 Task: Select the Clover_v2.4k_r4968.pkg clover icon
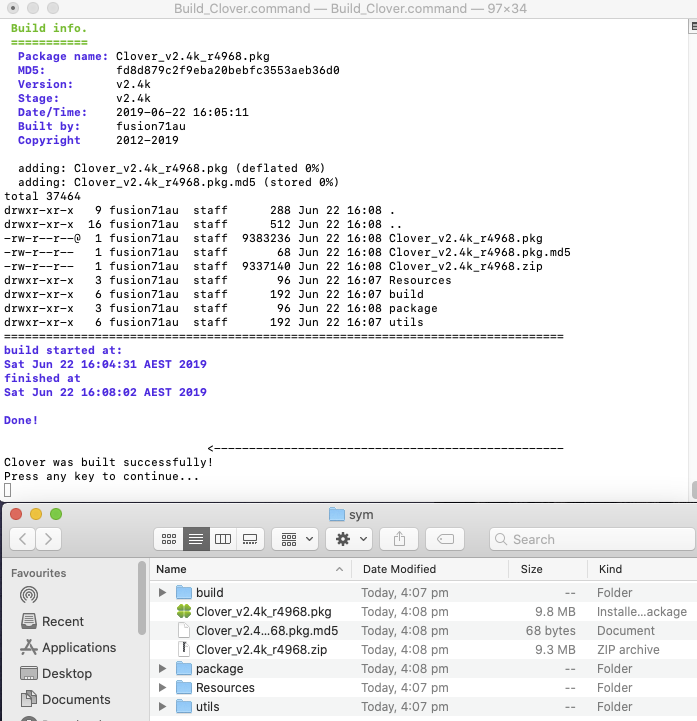tap(184, 612)
